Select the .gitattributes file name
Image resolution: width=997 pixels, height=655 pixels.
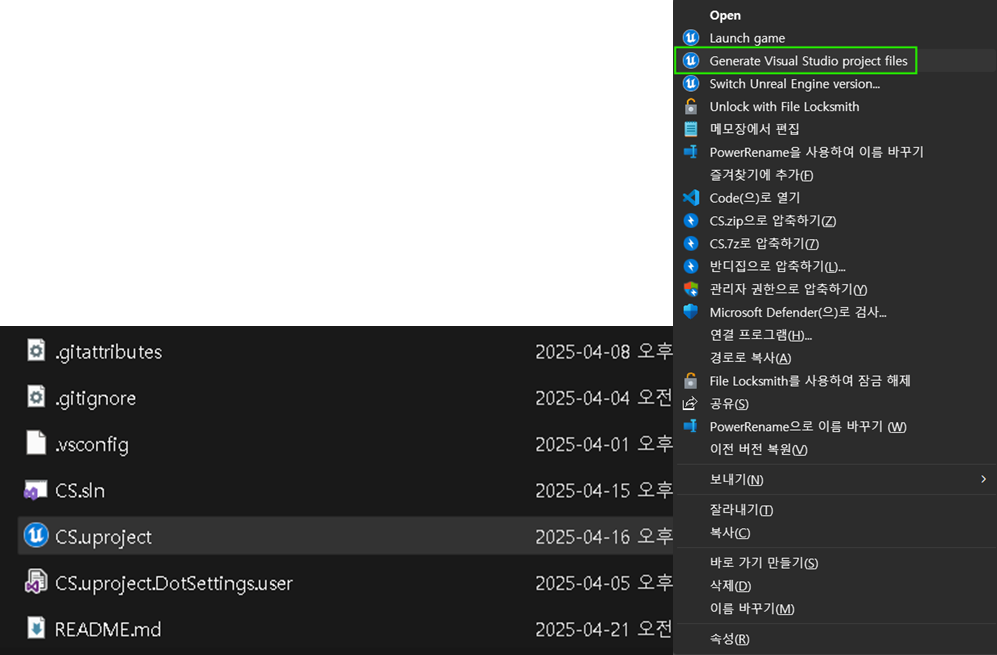click(x=108, y=352)
